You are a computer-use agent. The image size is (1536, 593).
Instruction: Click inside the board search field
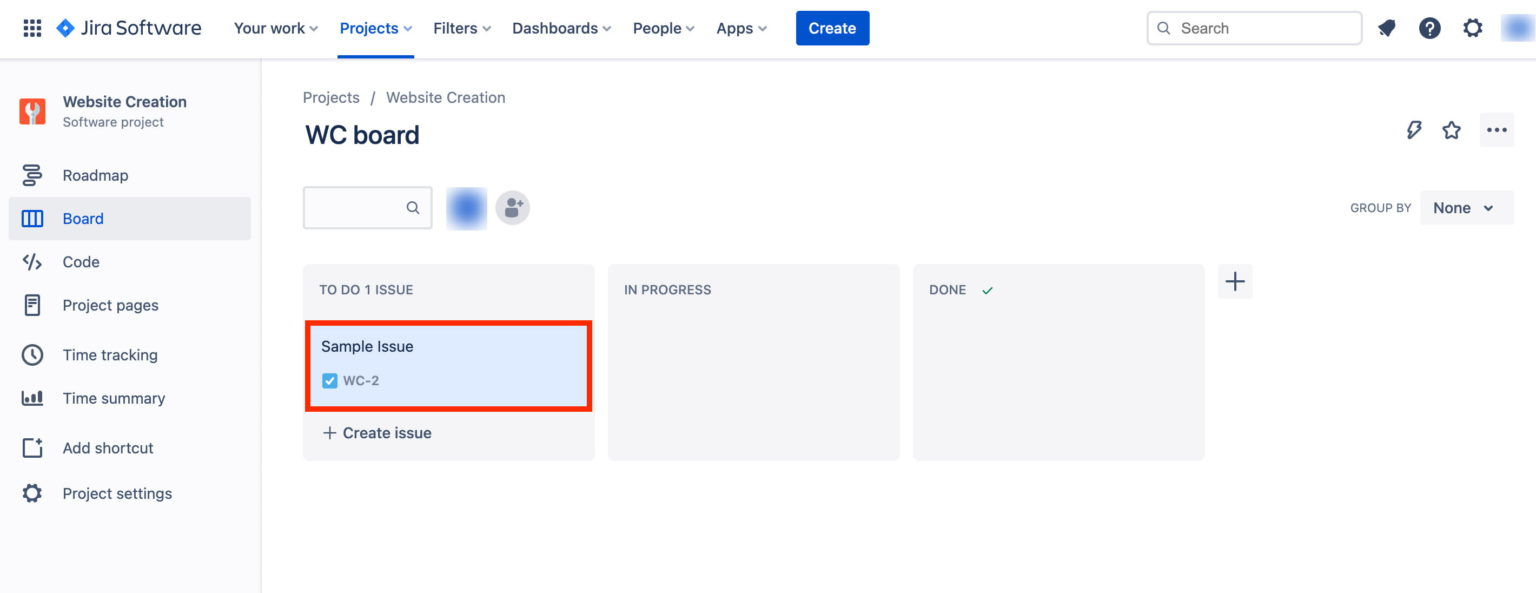coord(367,207)
